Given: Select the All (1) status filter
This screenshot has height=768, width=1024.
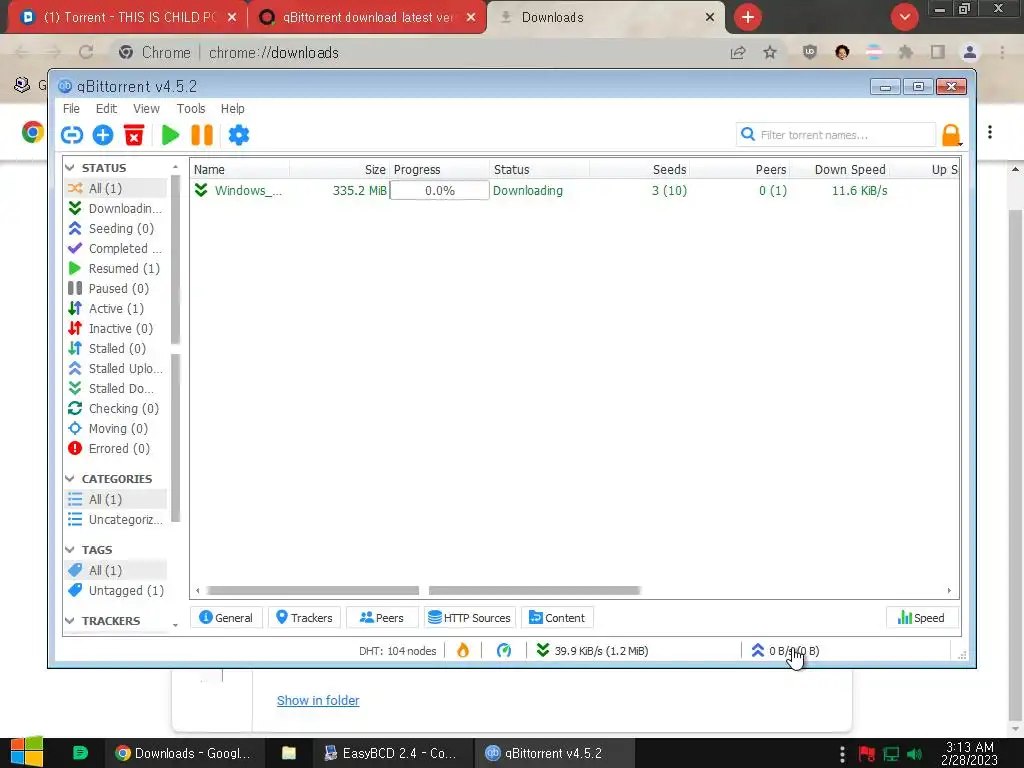Looking at the screenshot, I should click(116, 188).
